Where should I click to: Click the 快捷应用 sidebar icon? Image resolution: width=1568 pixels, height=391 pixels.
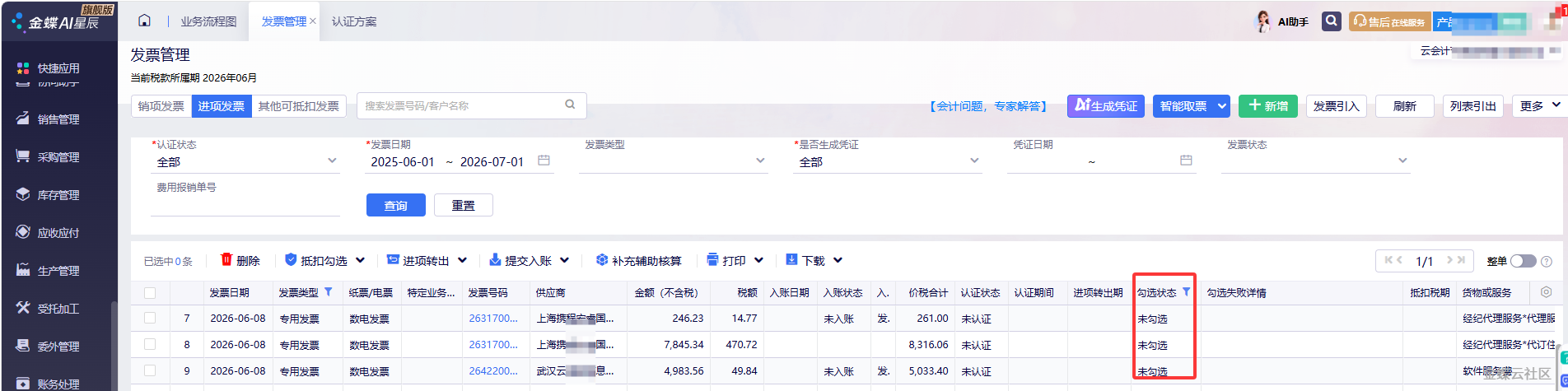[x=22, y=68]
